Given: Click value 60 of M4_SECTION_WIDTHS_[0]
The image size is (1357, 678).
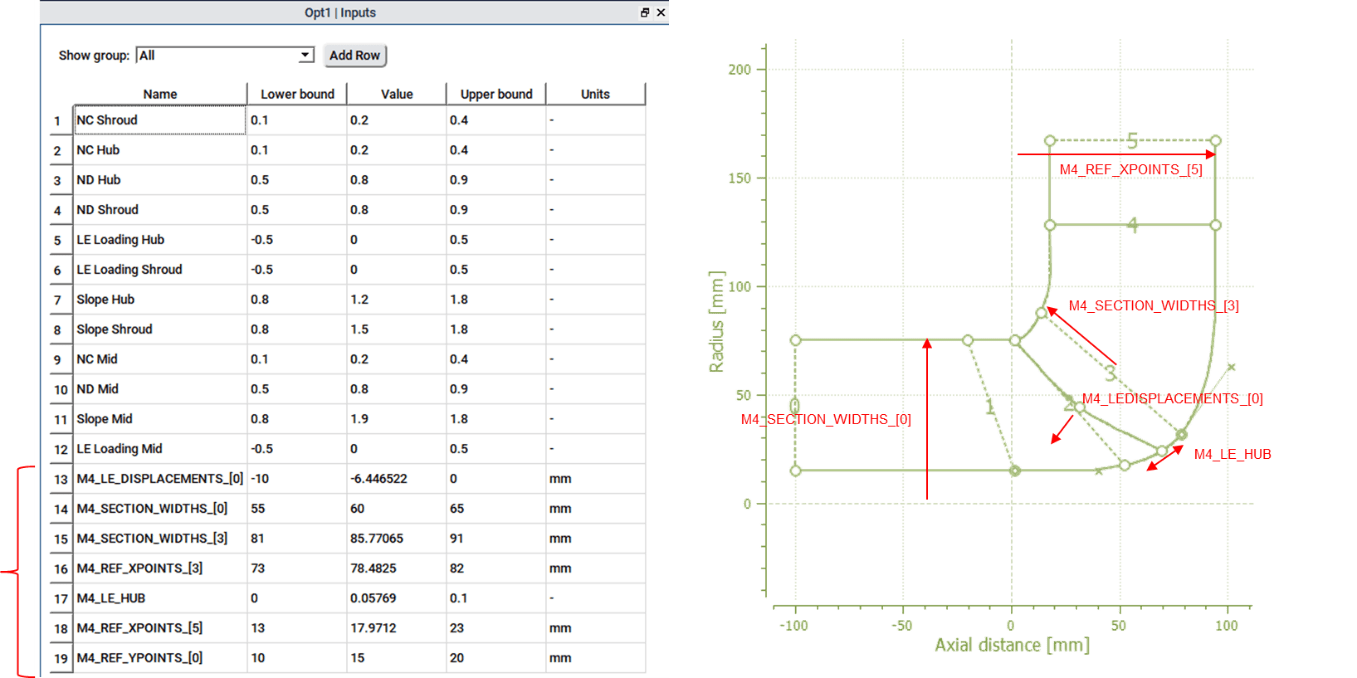Looking at the screenshot, I should click(396, 509).
